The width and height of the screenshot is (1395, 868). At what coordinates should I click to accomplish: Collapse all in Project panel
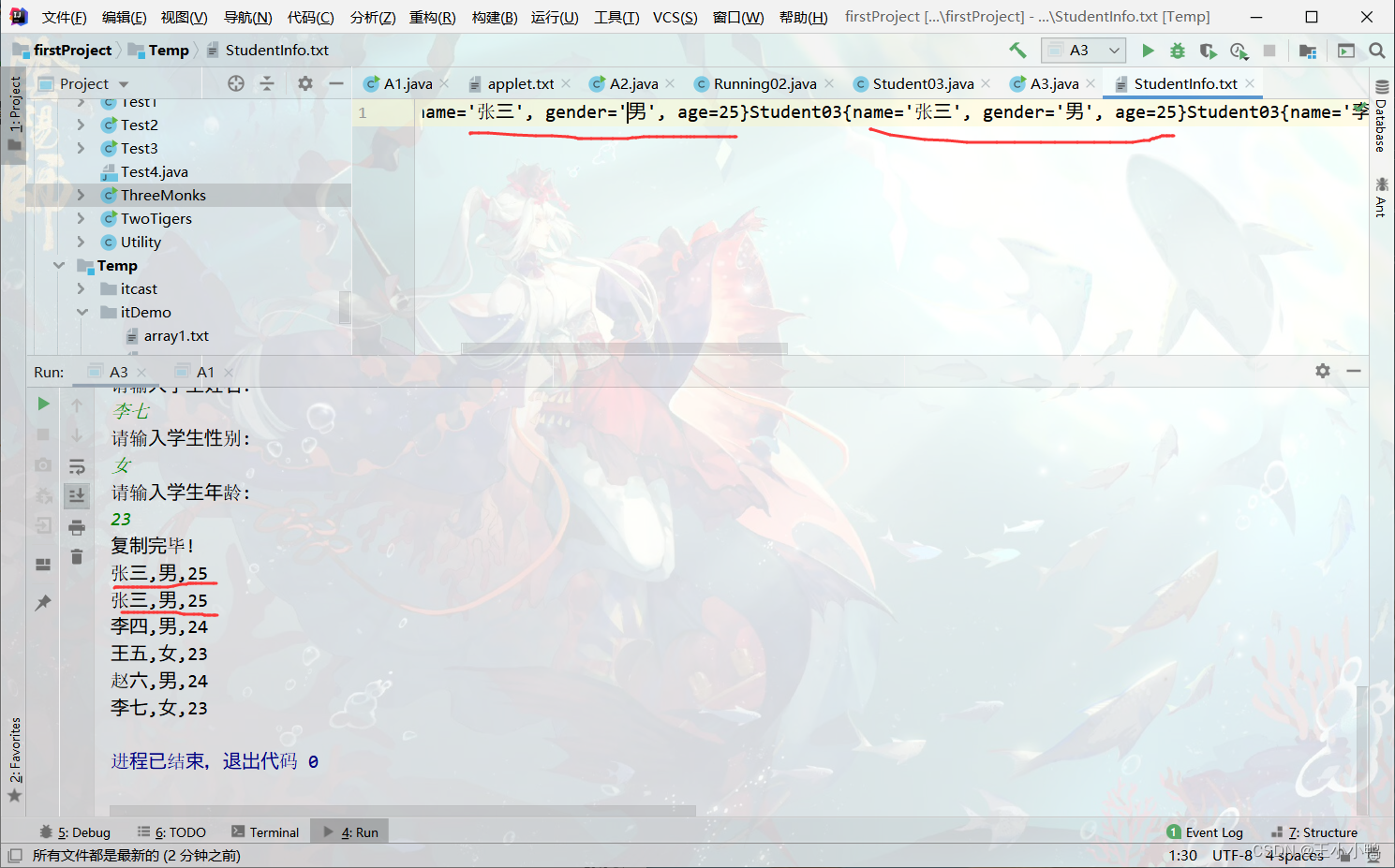tap(267, 83)
